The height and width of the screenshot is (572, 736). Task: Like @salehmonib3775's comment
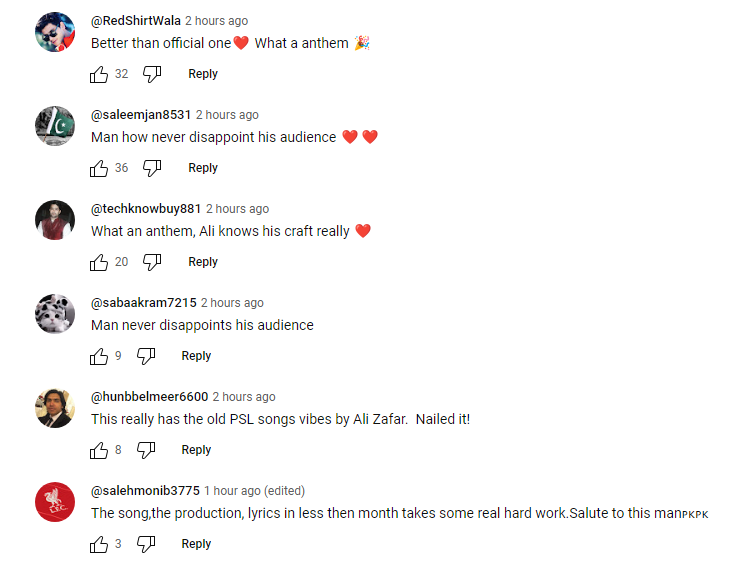coord(99,544)
